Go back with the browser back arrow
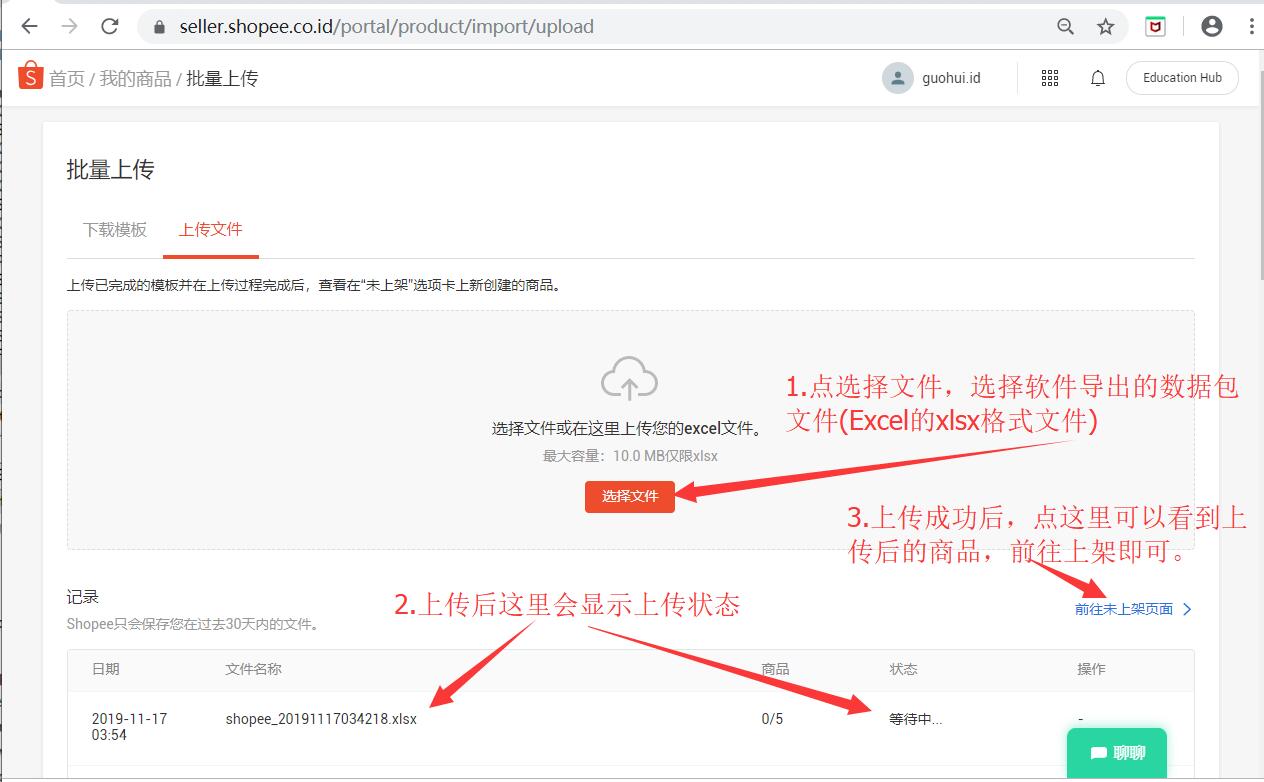Image resolution: width=1264 pixels, height=782 pixels. pyautogui.click(x=30, y=27)
